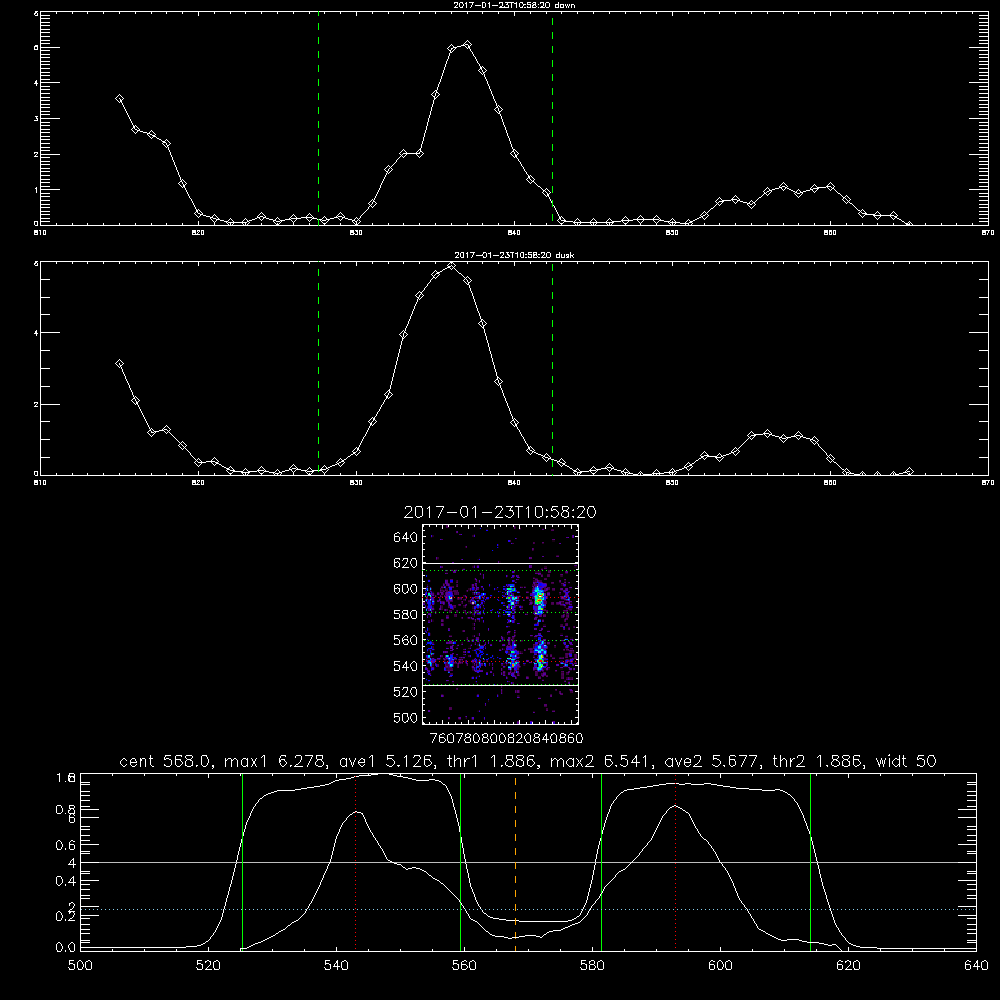Click the 'cent 568.0' statistics header line
This screenshot has width=1000, height=1000.
pyautogui.click(x=527, y=761)
